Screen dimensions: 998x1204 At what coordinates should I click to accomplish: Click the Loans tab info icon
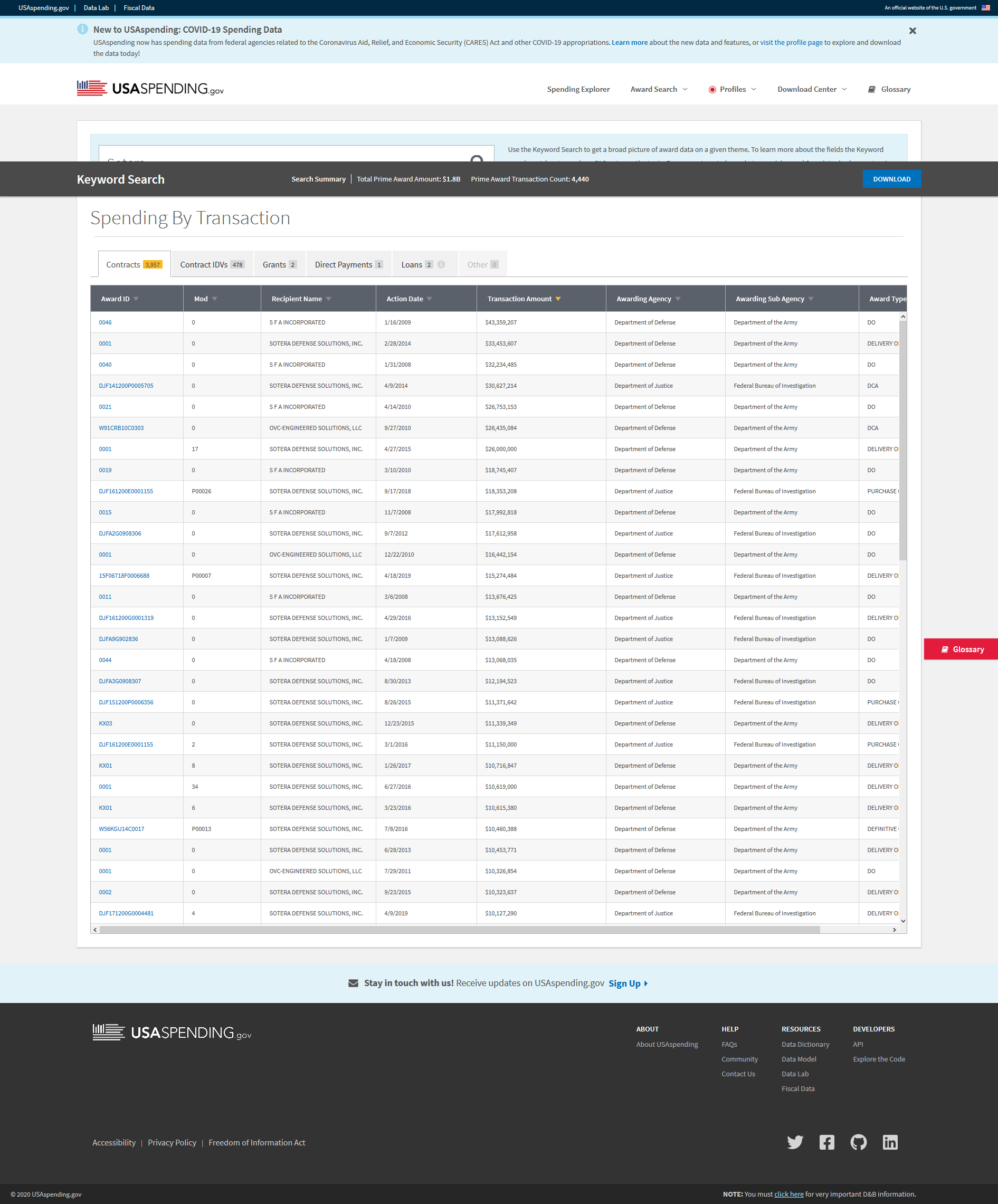[x=441, y=264]
